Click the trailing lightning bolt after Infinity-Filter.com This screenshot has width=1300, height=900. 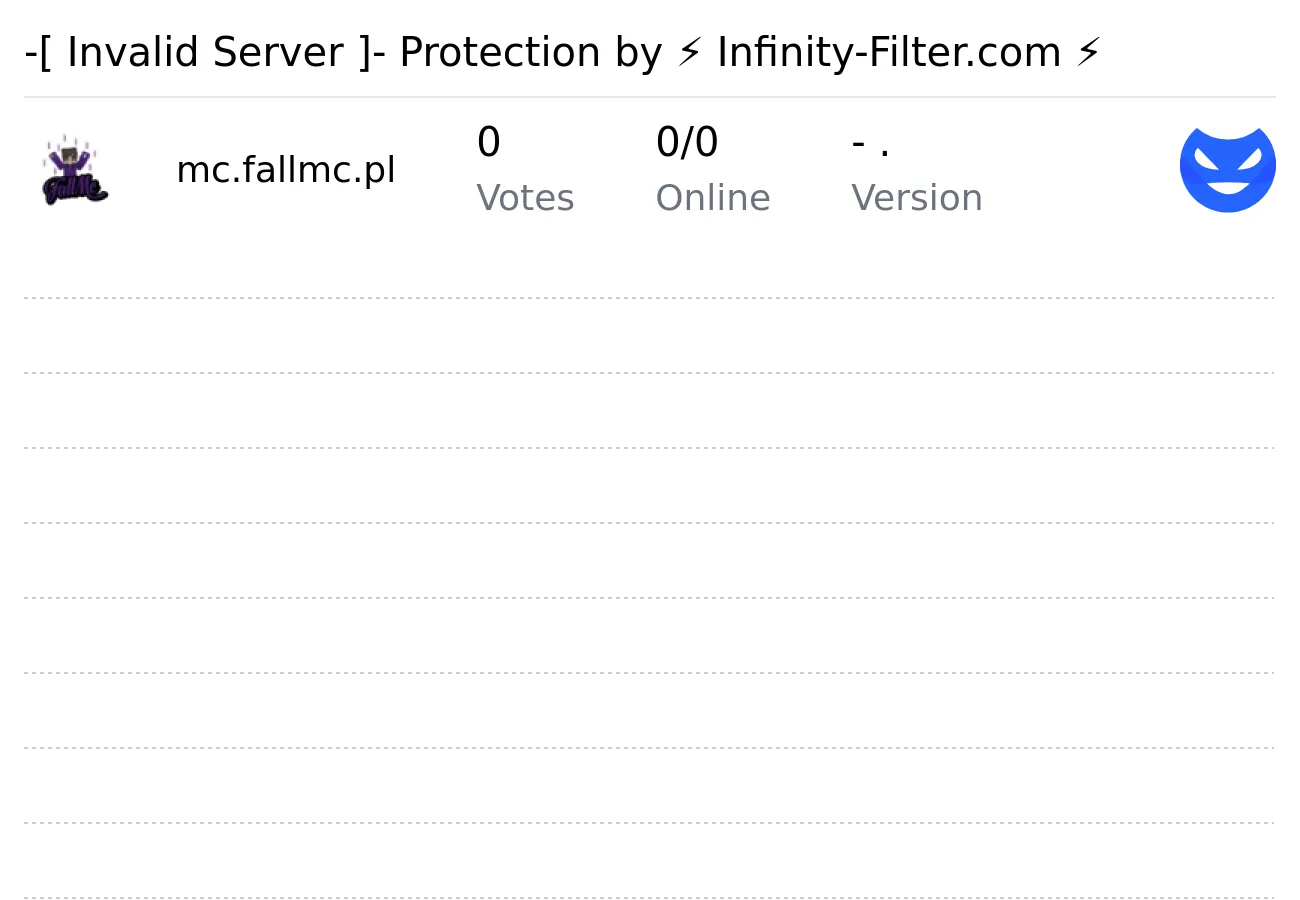coord(1088,52)
